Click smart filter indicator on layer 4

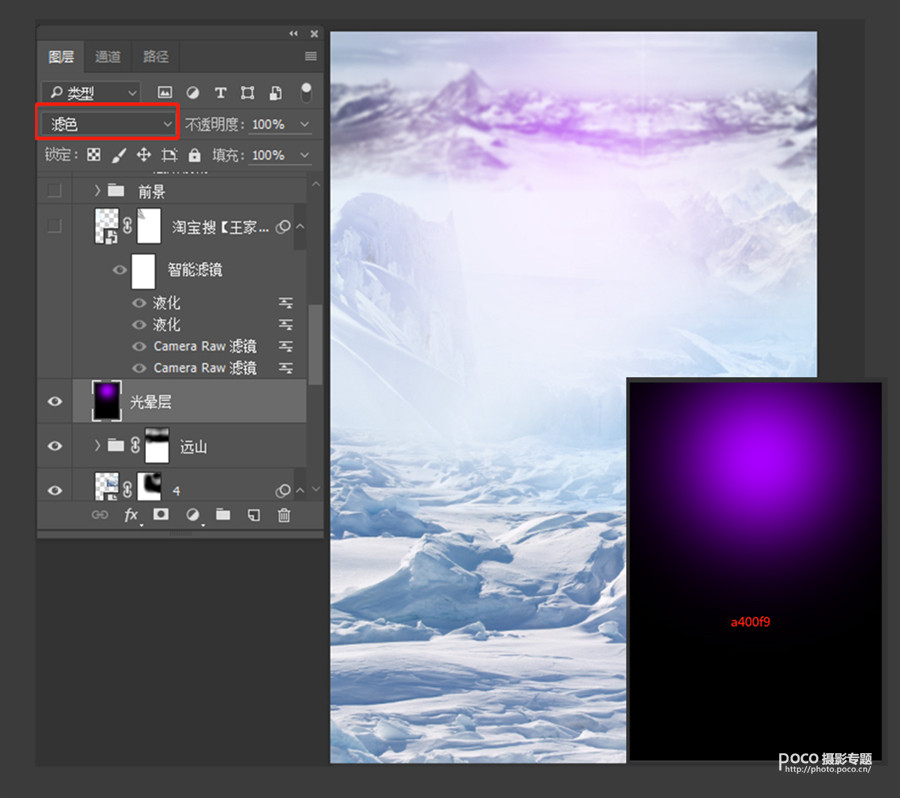[x=283, y=490]
